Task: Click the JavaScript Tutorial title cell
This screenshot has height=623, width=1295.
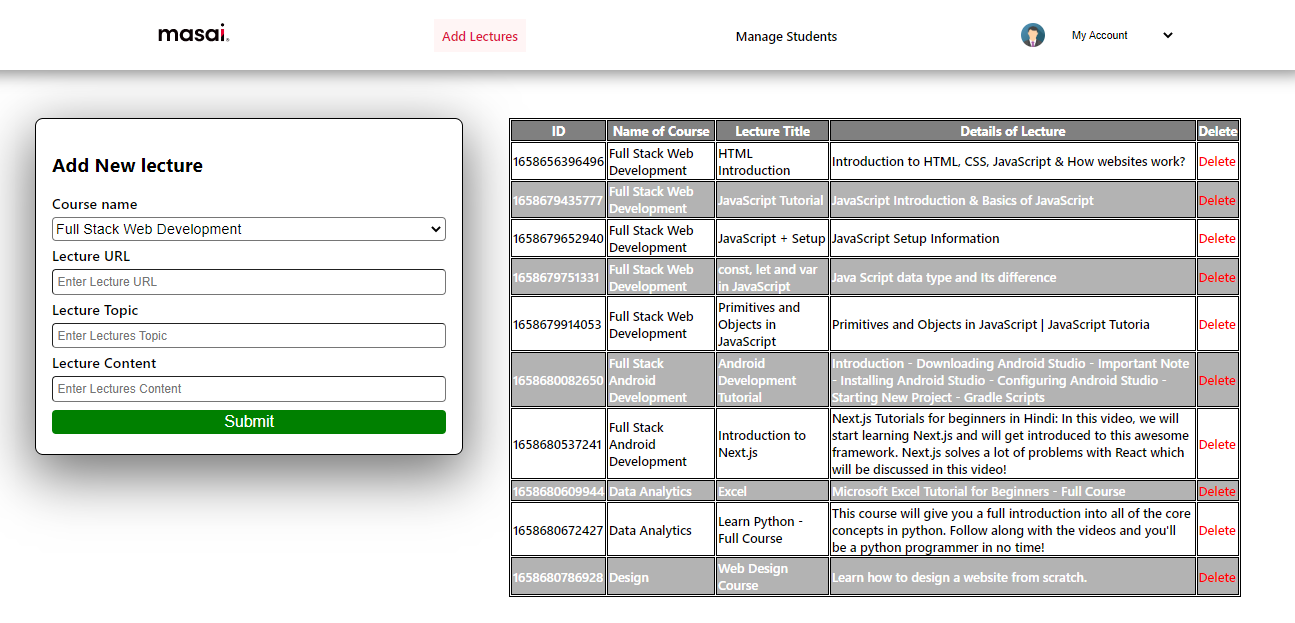Action: point(772,200)
